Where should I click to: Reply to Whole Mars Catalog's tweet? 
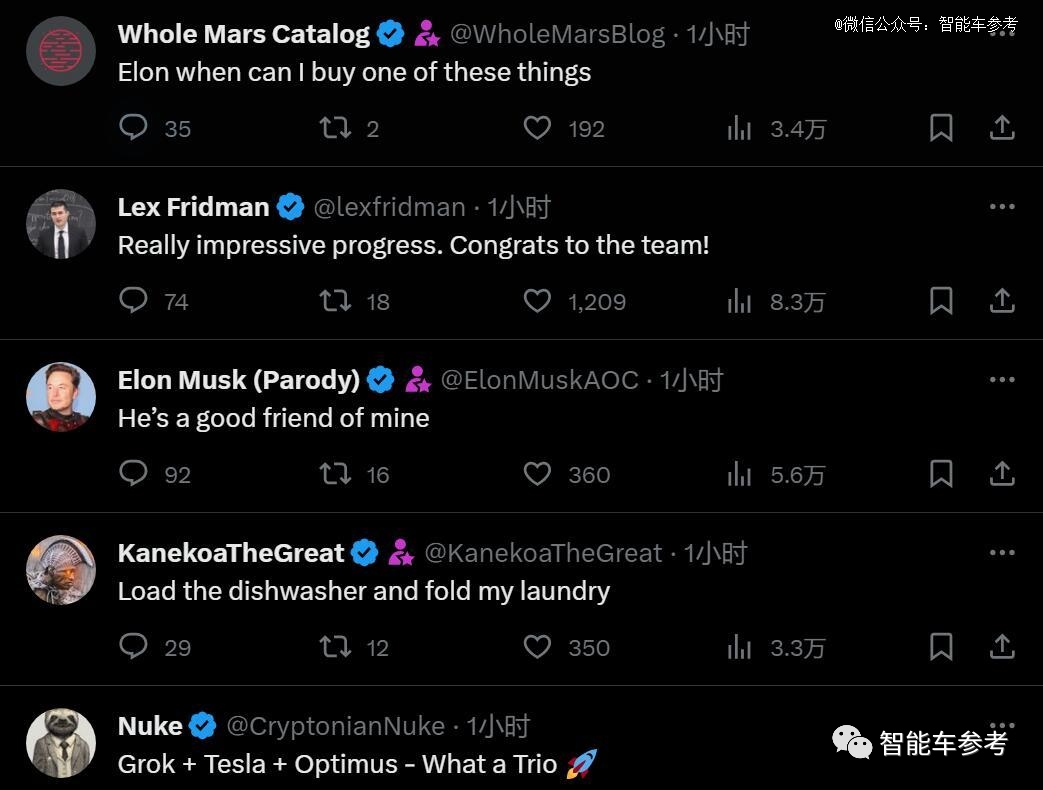(x=134, y=128)
